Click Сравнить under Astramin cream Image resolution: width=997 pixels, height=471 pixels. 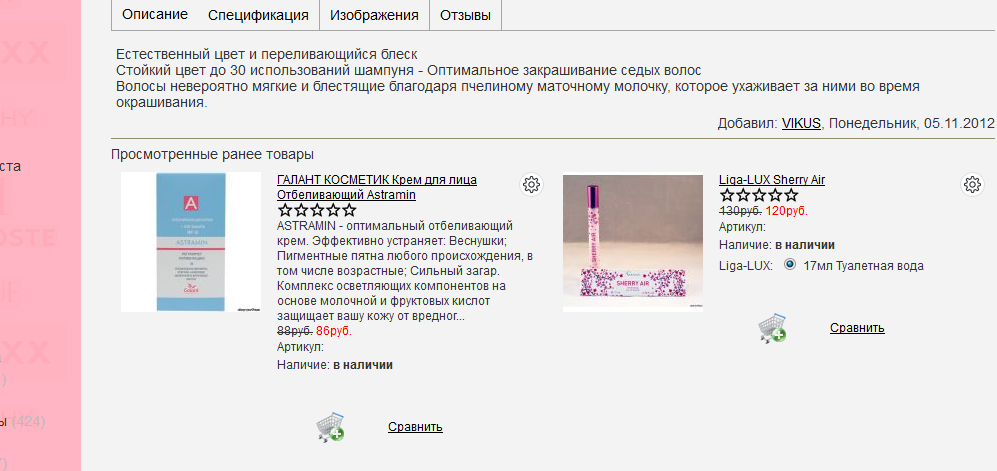point(415,427)
